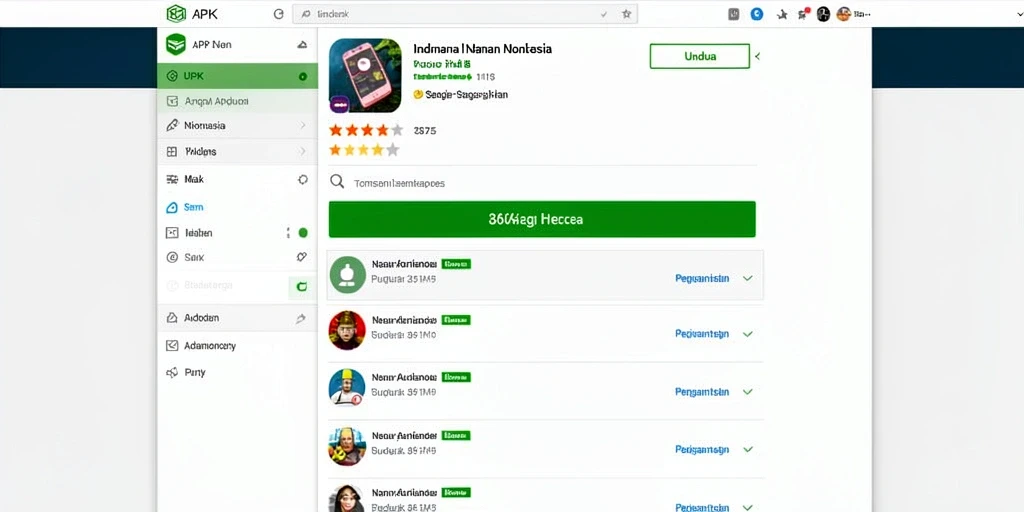The height and width of the screenshot is (512, 1024).
Task: Open the Sark sidebar item
Action: 238,257
